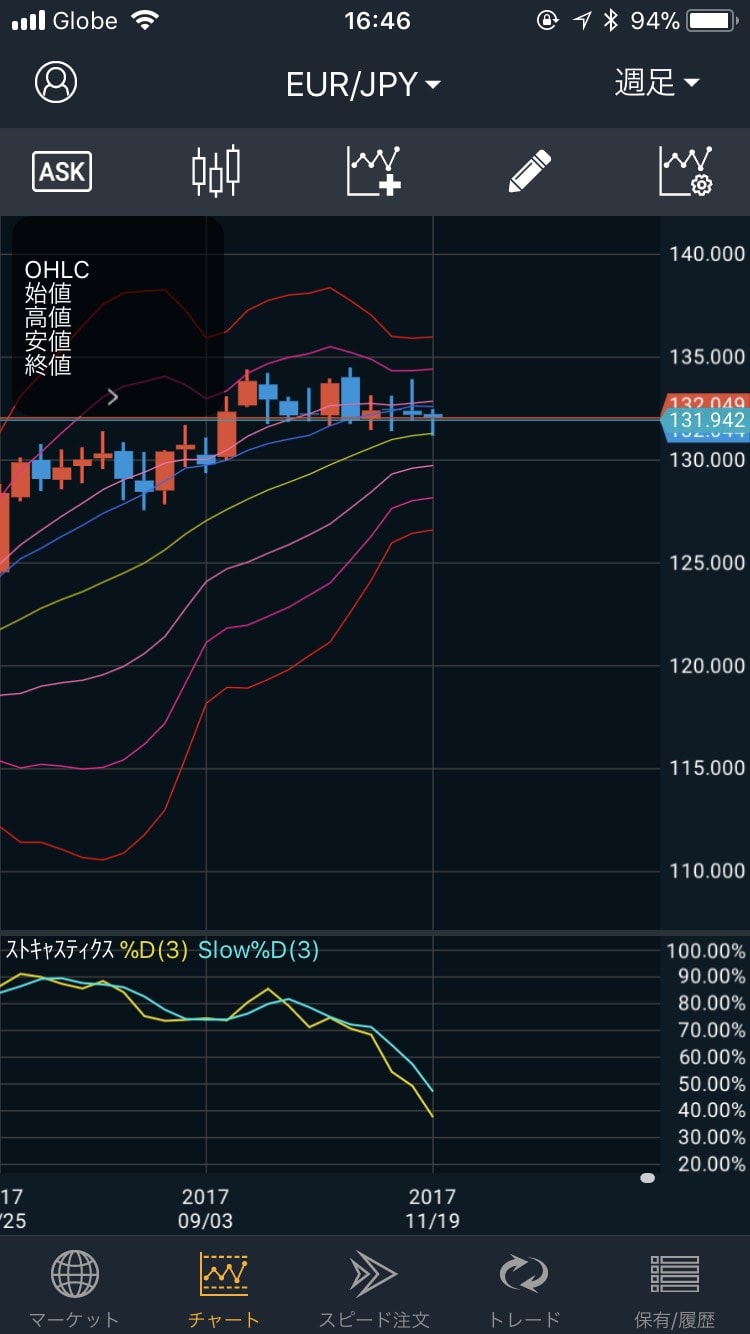750x1334 pixels.
Task: Tap the 20.00% stochastic axis label
Action: 711,1164
